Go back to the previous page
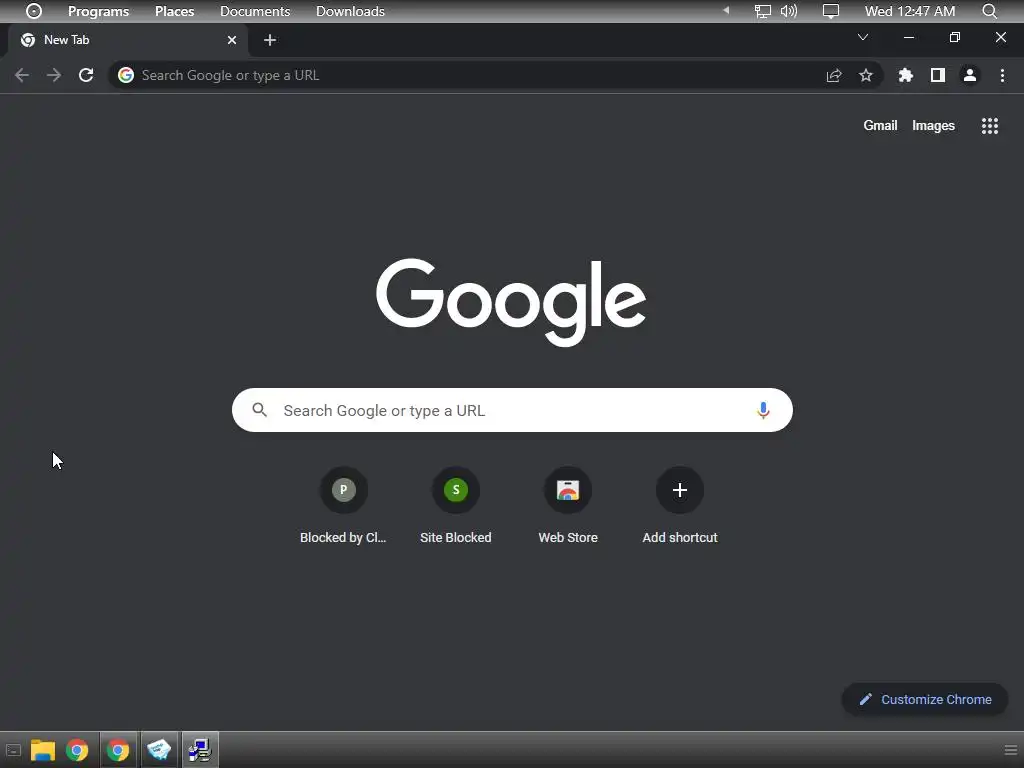The width and height of the screenshot is (1024, 768). point(22,75)
